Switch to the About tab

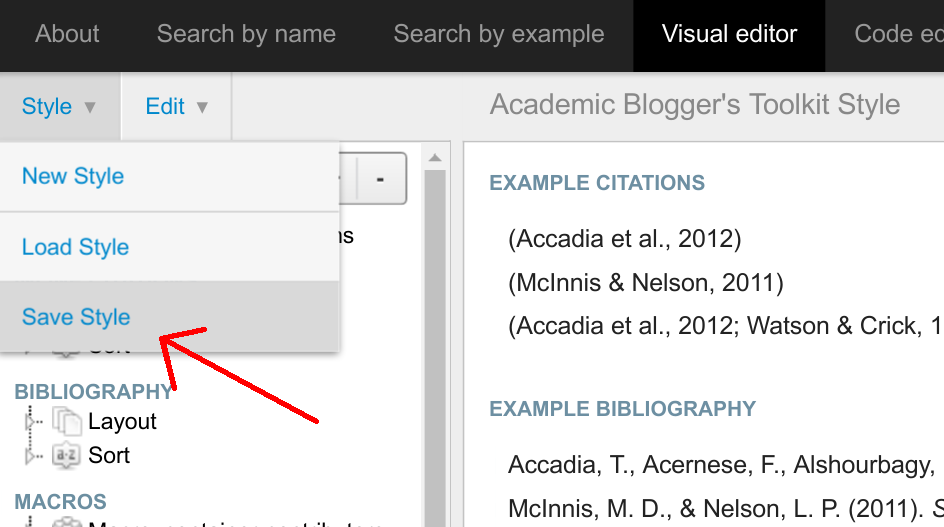coord(67,34)
